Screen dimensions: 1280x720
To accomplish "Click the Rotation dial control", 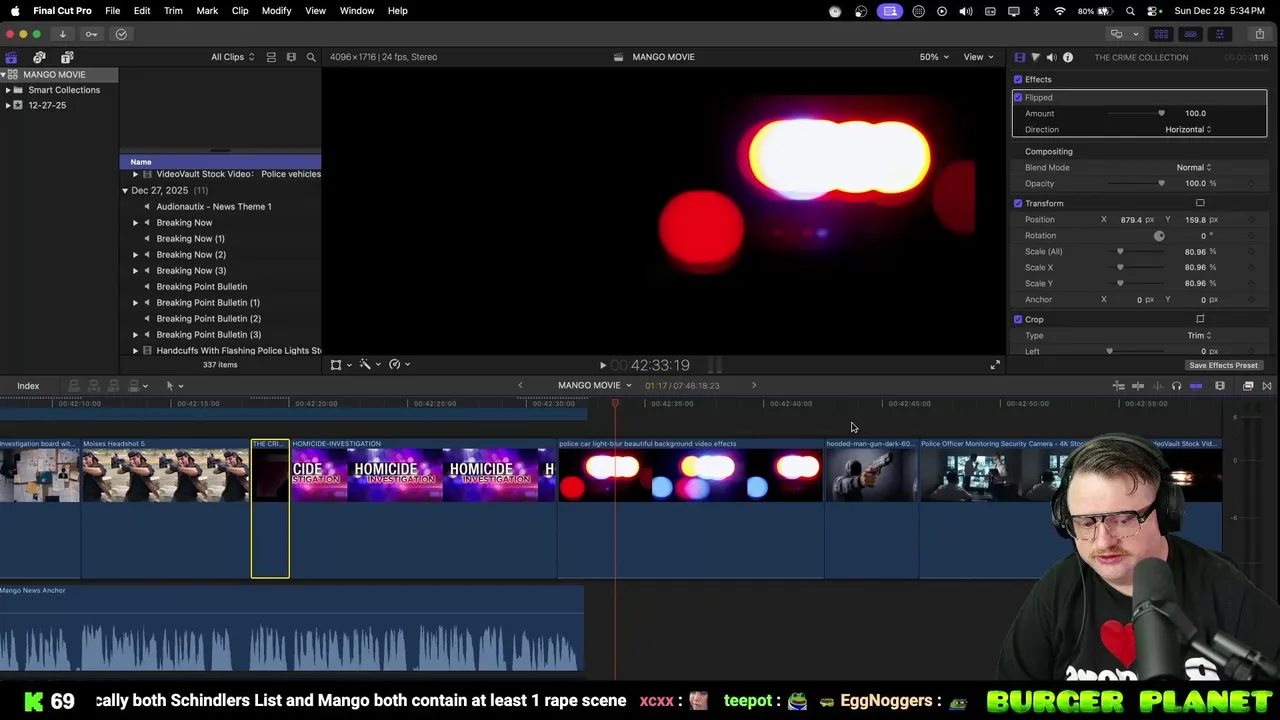I will point(1159,236).
